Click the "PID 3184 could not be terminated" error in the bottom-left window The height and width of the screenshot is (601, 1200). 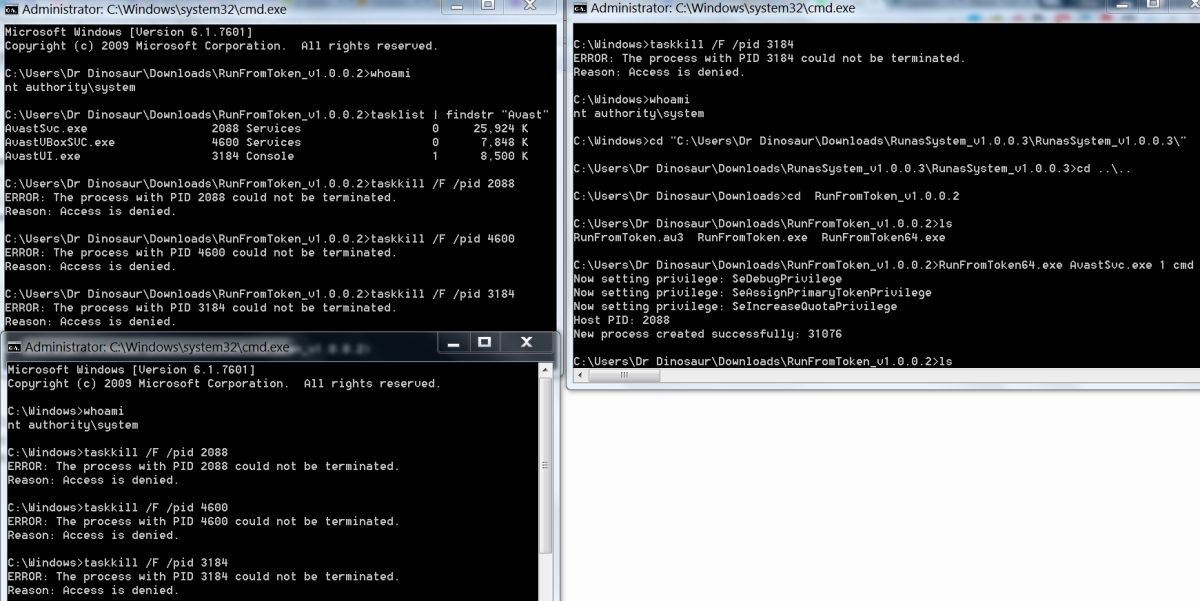point(203,576)
